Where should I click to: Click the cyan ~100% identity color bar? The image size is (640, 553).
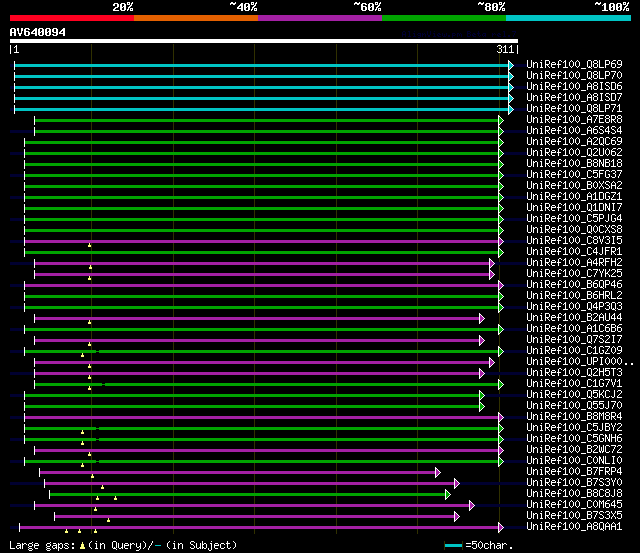(x=568, y=18)
